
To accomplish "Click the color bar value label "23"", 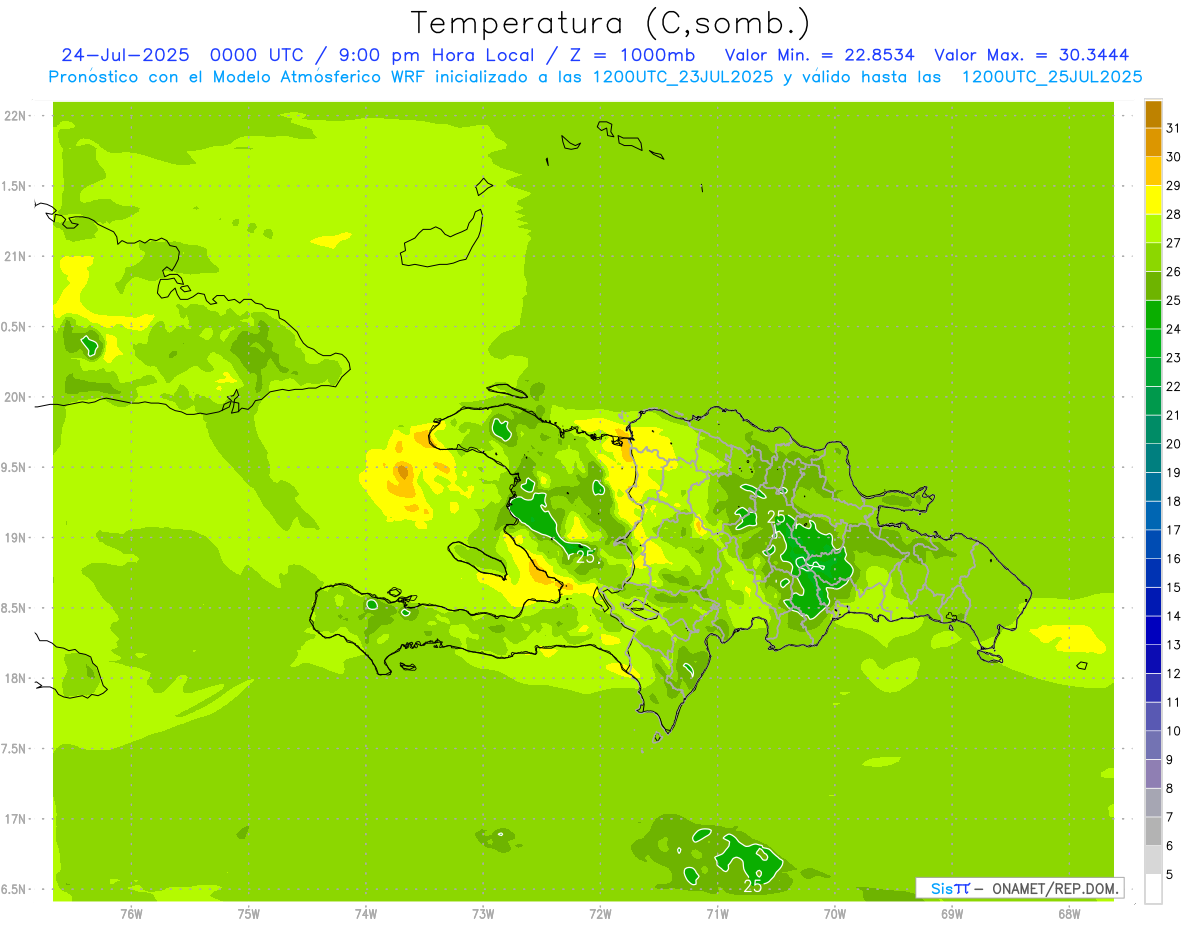I will [x=1174, y=358].
